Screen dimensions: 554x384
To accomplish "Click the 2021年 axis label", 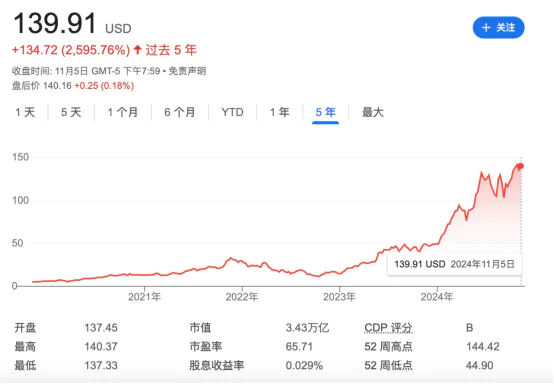I will point(144,297).
